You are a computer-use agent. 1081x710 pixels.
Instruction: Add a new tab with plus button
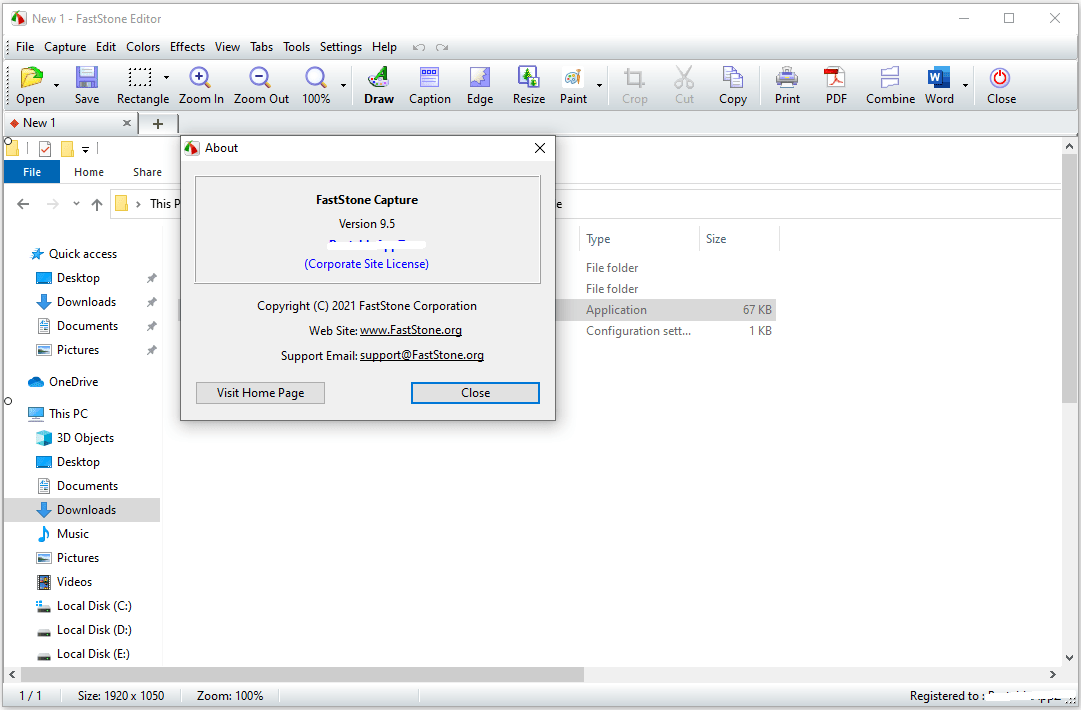coord(158,123)
